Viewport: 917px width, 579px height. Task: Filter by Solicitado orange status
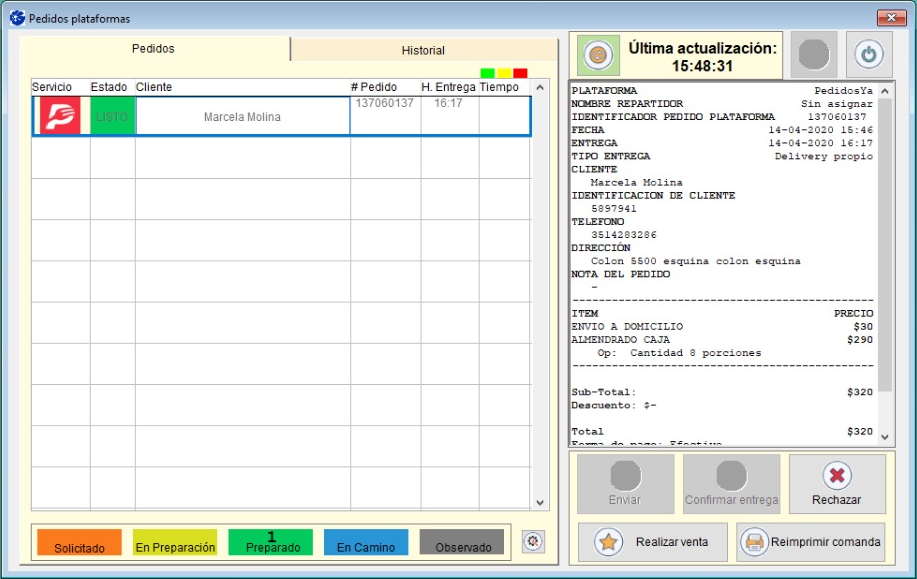pos(79,542)
